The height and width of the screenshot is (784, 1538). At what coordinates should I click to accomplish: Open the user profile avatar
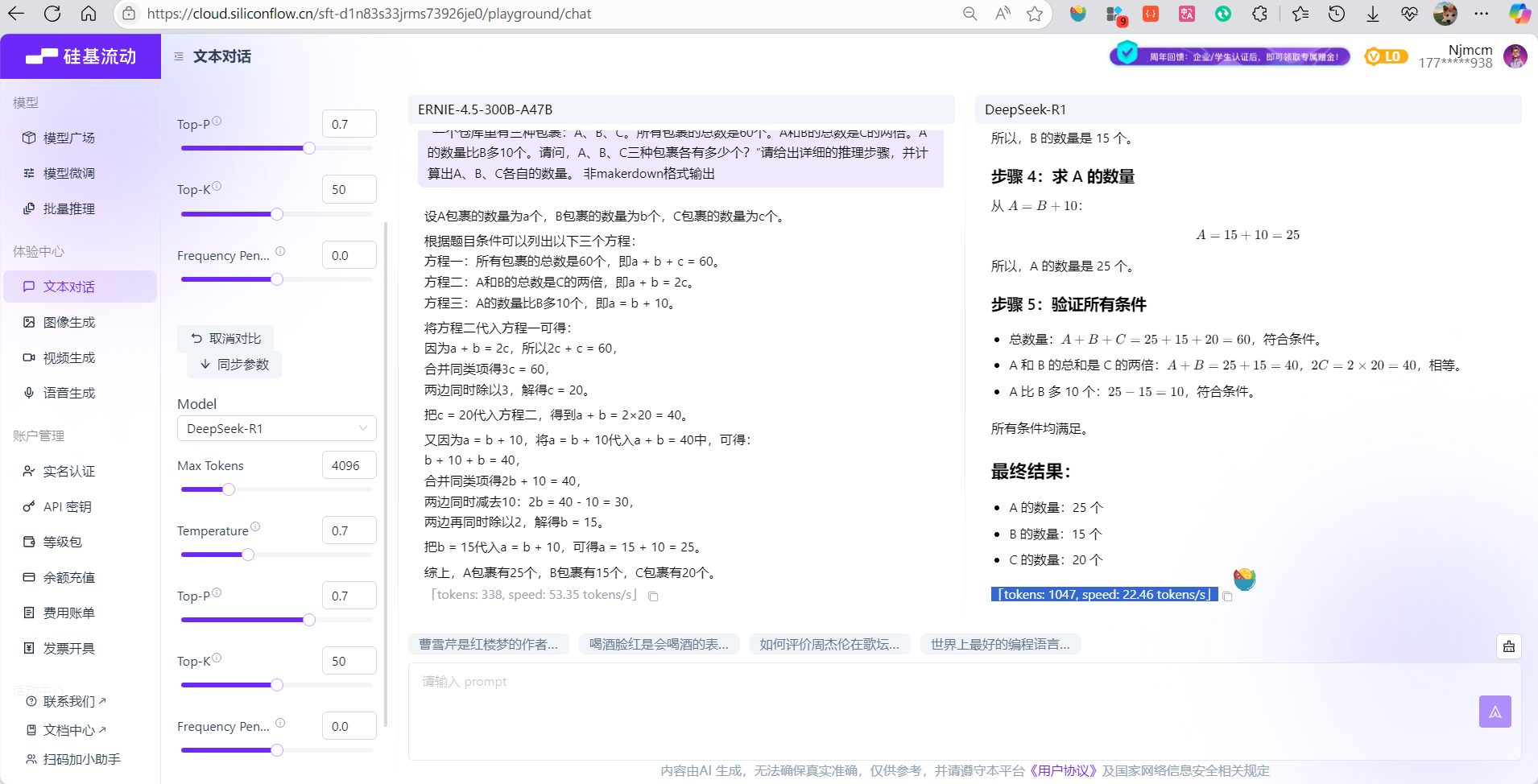click(1515, 56)
